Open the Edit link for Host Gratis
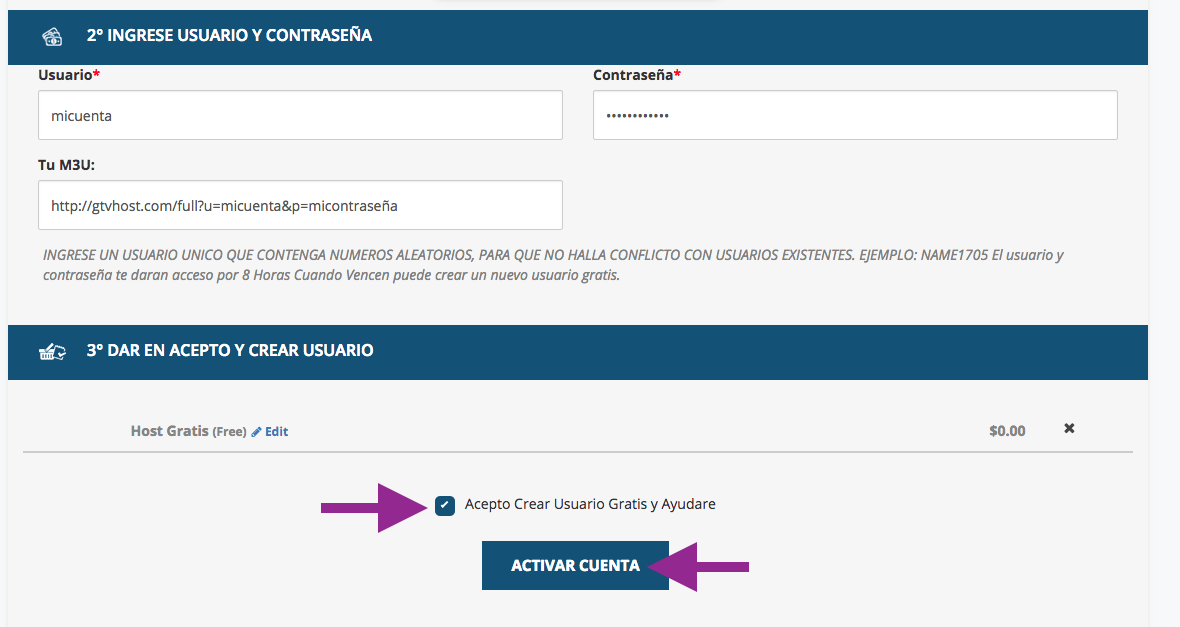 276,432
